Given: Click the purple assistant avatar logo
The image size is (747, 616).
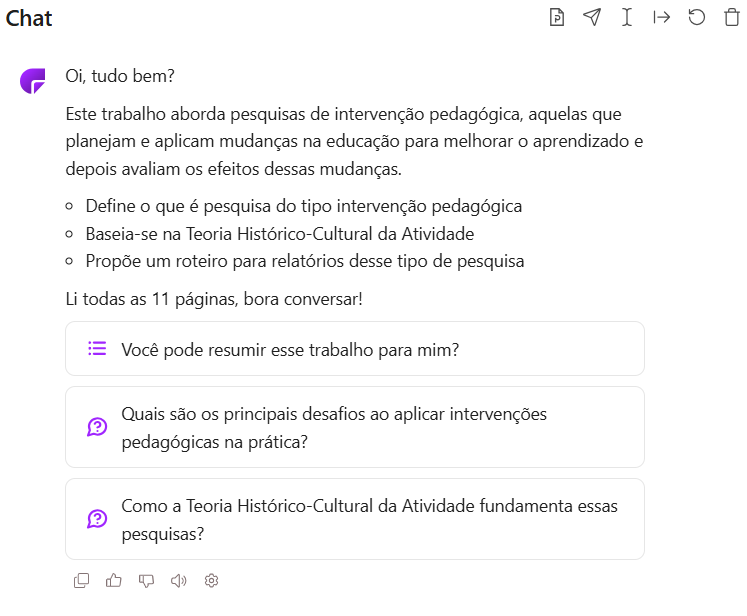Looking at the screenshot, I should click(33, 81).
